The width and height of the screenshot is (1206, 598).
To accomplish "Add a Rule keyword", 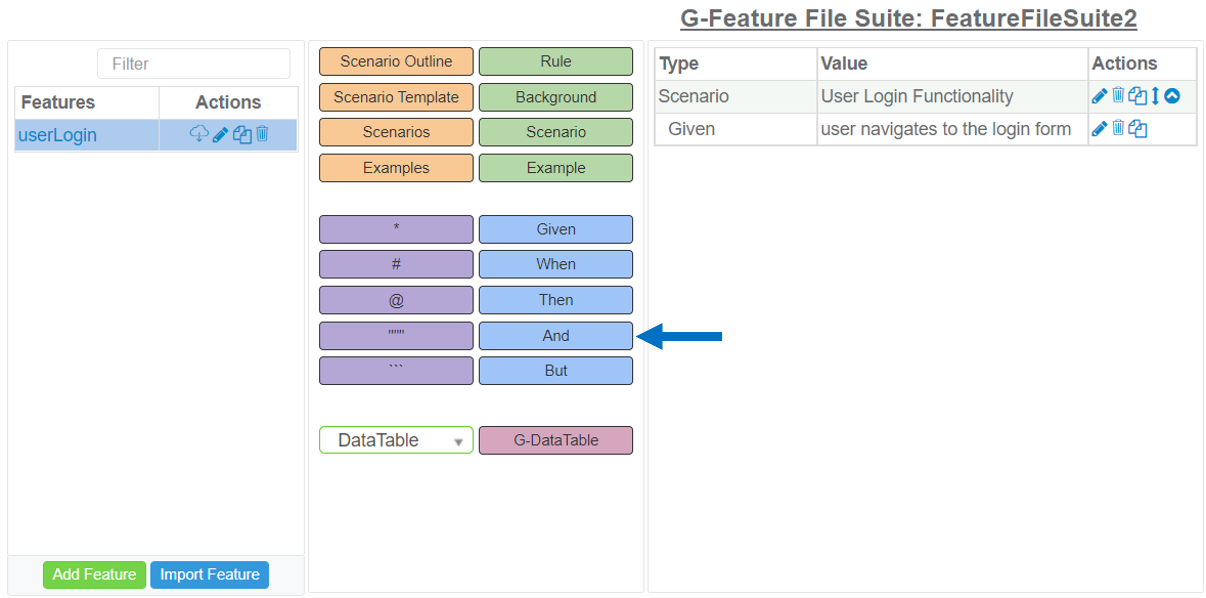I will click(556, 62).
